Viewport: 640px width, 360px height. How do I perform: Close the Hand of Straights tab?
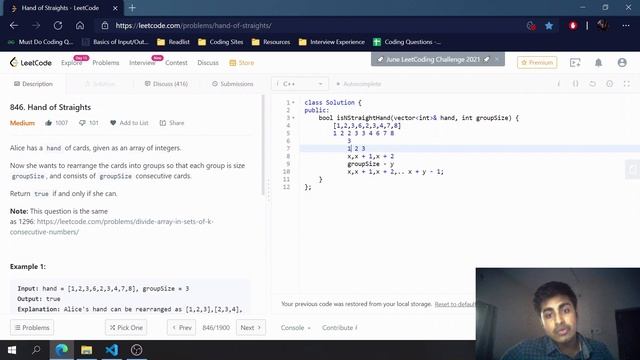pos(115,8)
